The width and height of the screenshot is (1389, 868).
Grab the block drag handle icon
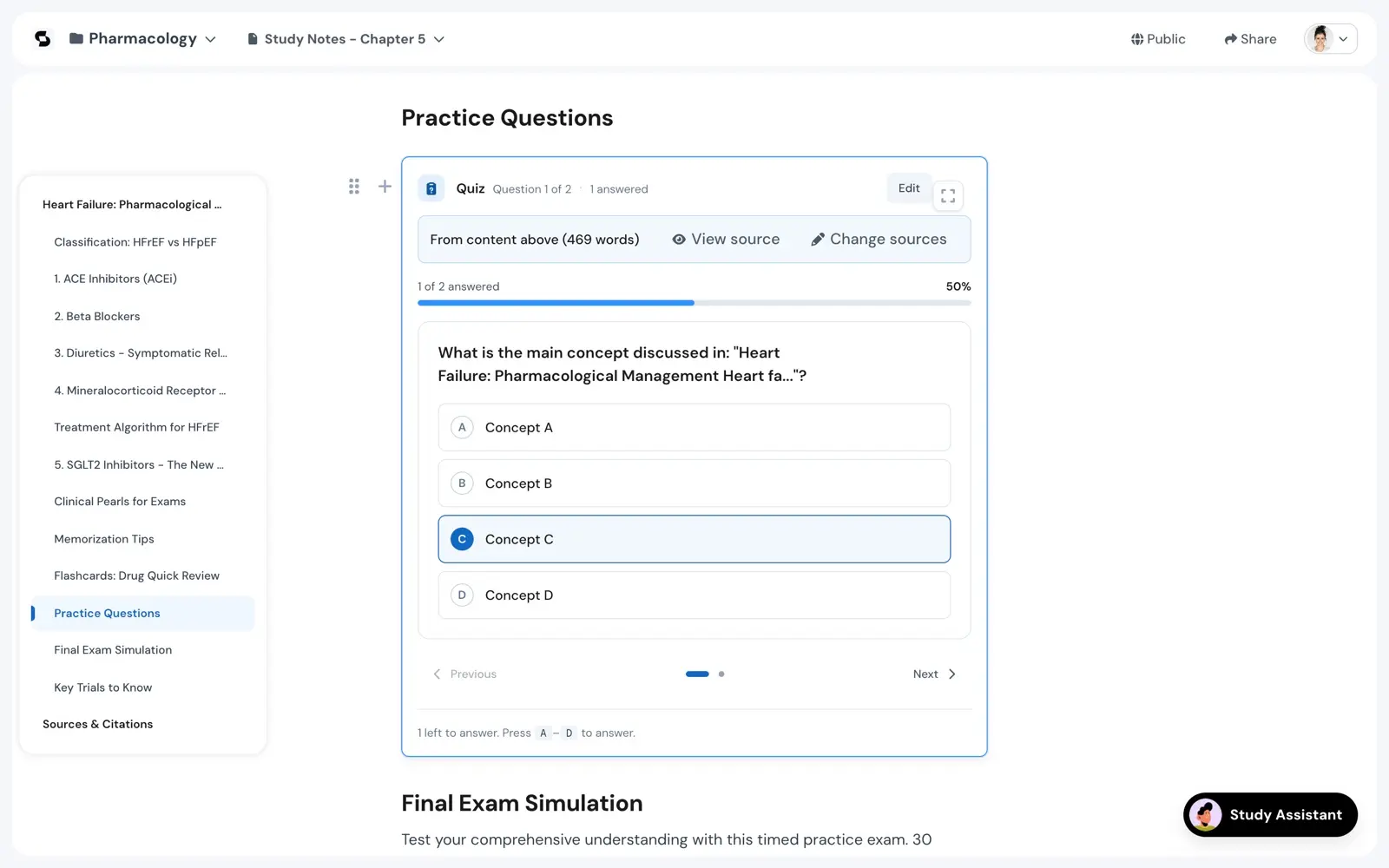pyautogui.click(x=354, y=187)
